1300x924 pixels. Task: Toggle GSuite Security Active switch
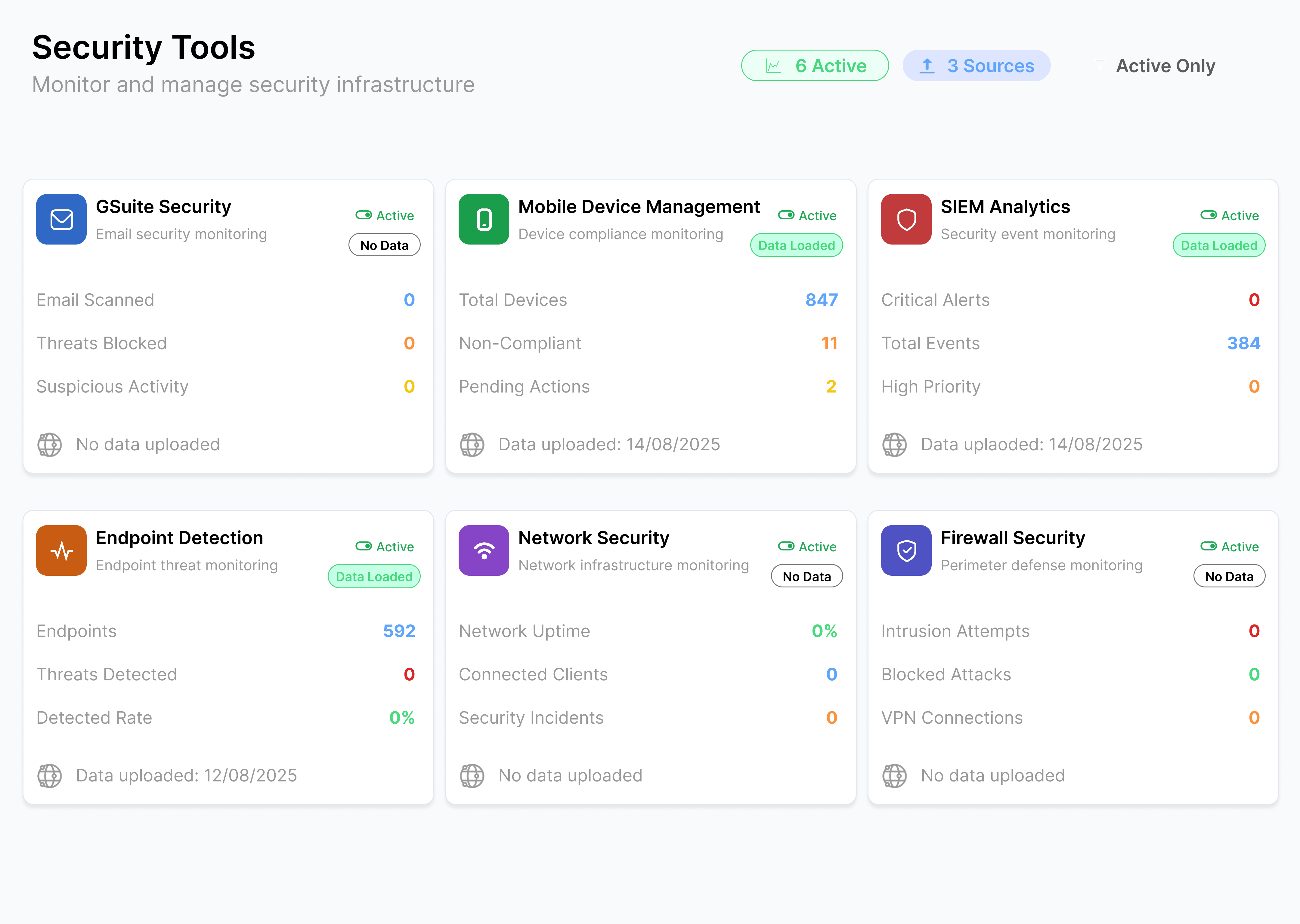coord(364,215)
